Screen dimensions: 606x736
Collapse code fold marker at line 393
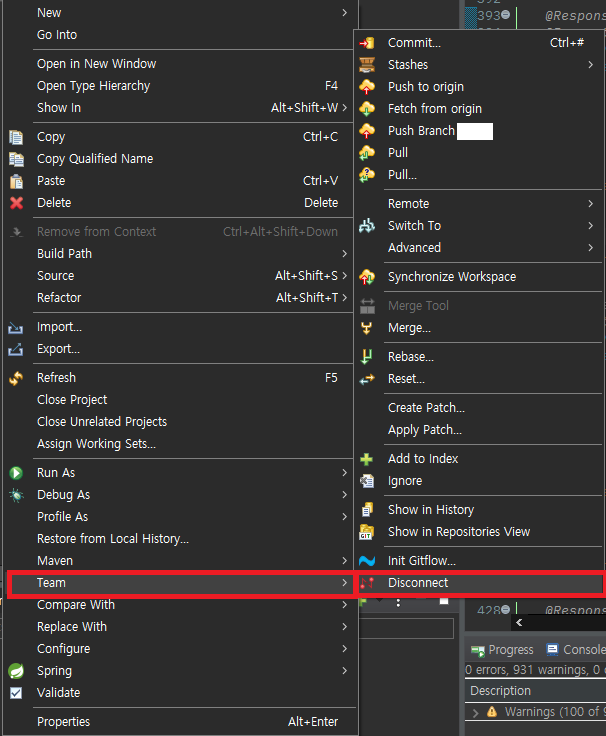(x=506, y=15)
